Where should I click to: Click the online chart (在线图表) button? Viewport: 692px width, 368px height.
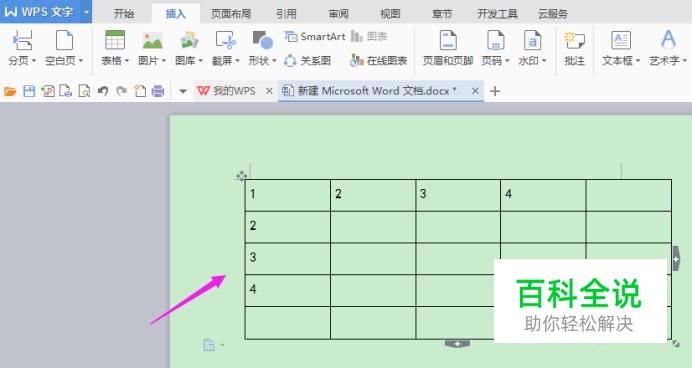tap(378, 60)
